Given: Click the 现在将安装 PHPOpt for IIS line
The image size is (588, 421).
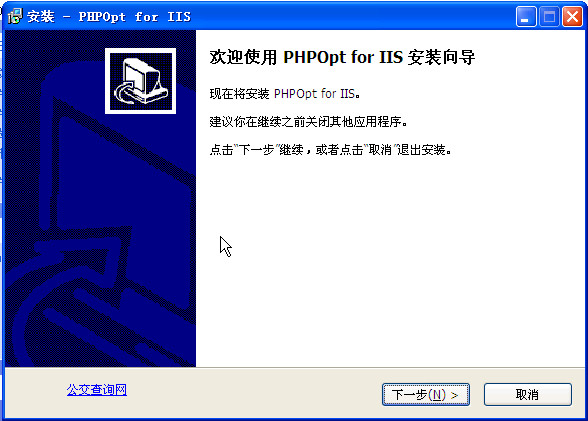Looking at the screenshot, I should (285, 93).
